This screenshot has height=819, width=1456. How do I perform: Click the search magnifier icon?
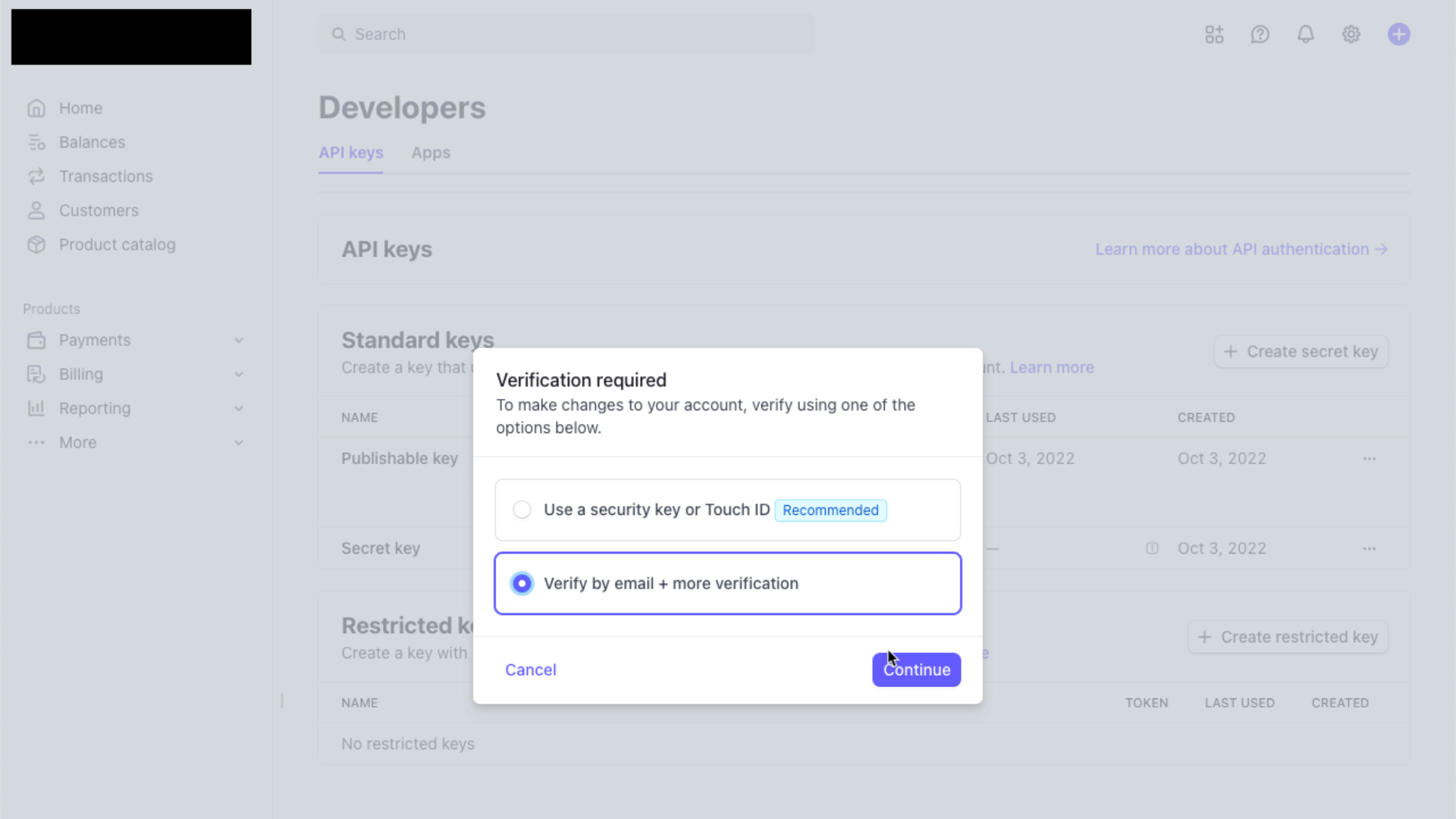pyautogui.click(x=338, y=34)
